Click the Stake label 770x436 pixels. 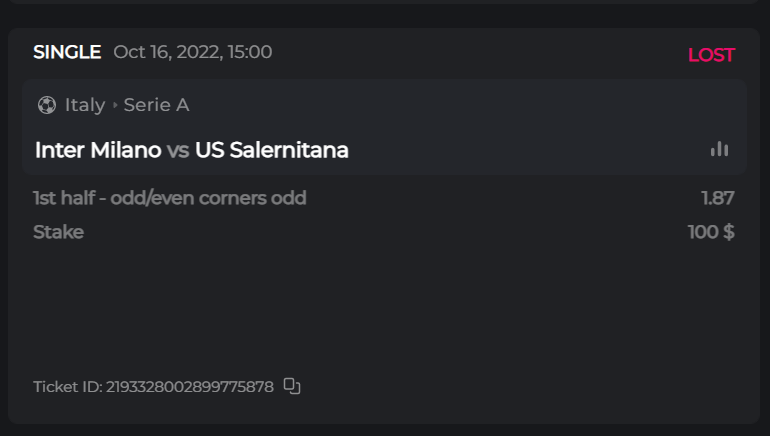click(58, 232)
